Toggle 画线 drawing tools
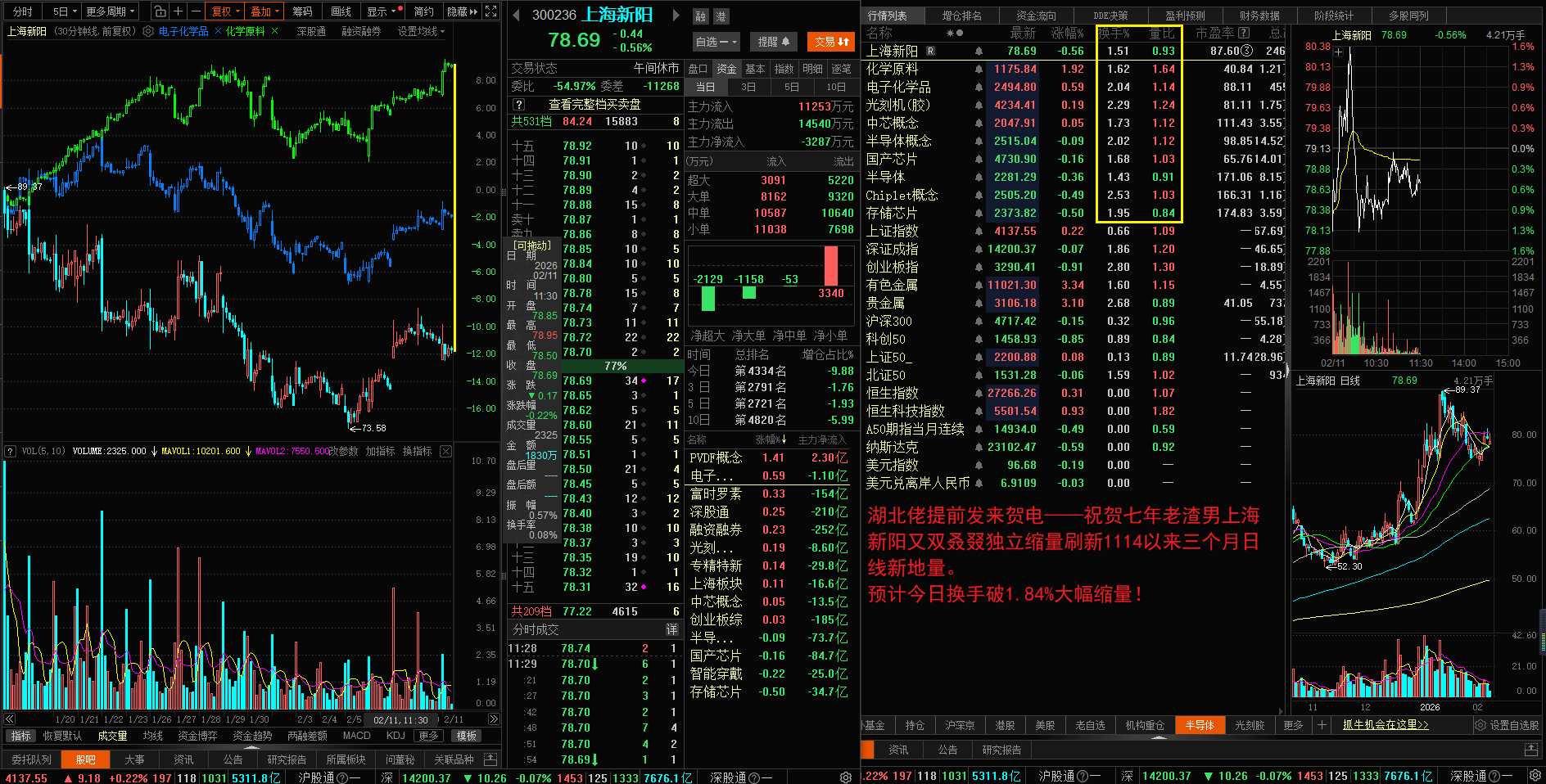Viewport: 1546px width, 784px height. click(x=341, y=11)
